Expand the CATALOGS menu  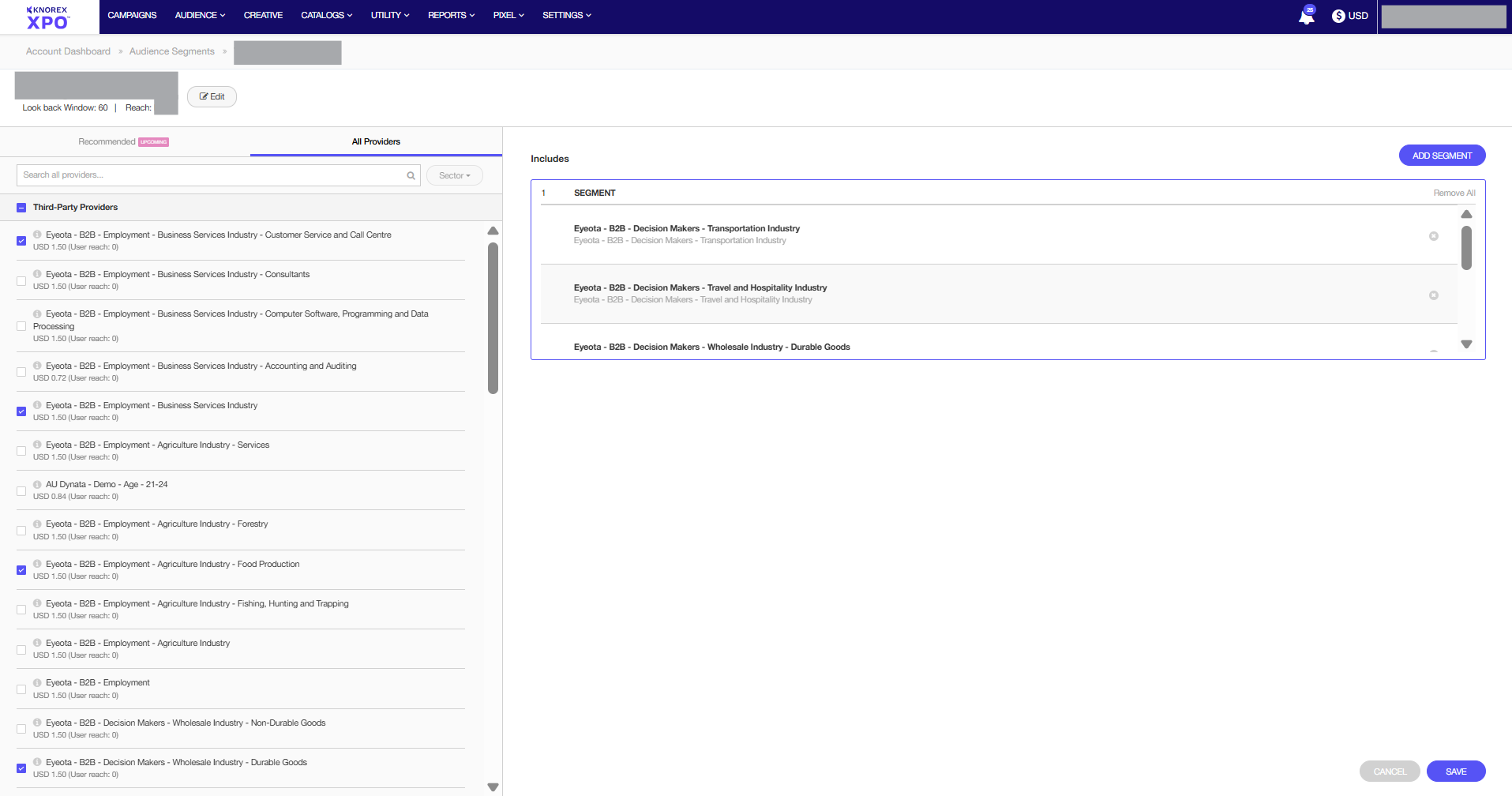pyautogui.click(x=327, y=15)
